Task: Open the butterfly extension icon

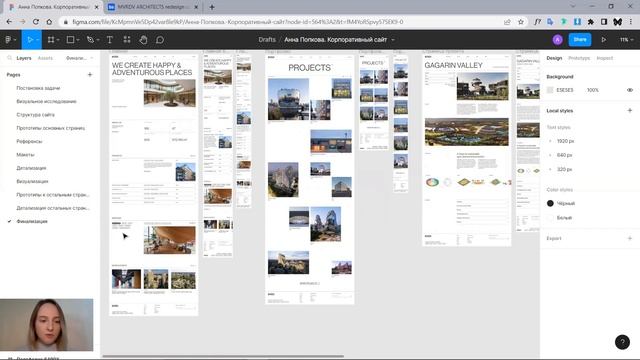Action: pyautogui.click(x=618, y=22)
